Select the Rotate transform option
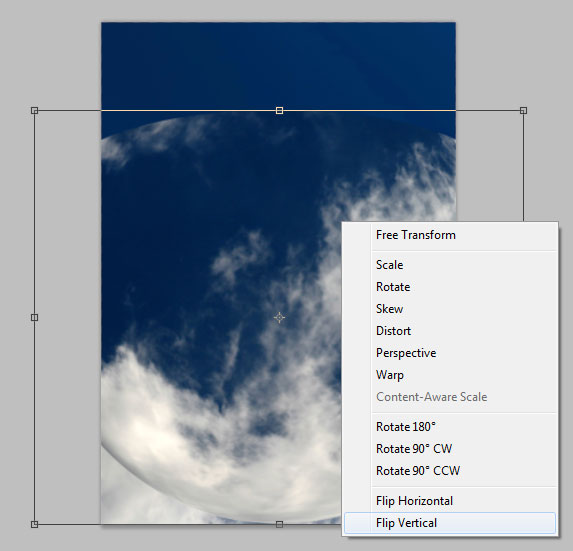The width and height of the screenshot is (573, 551). (x=450, y=287)
